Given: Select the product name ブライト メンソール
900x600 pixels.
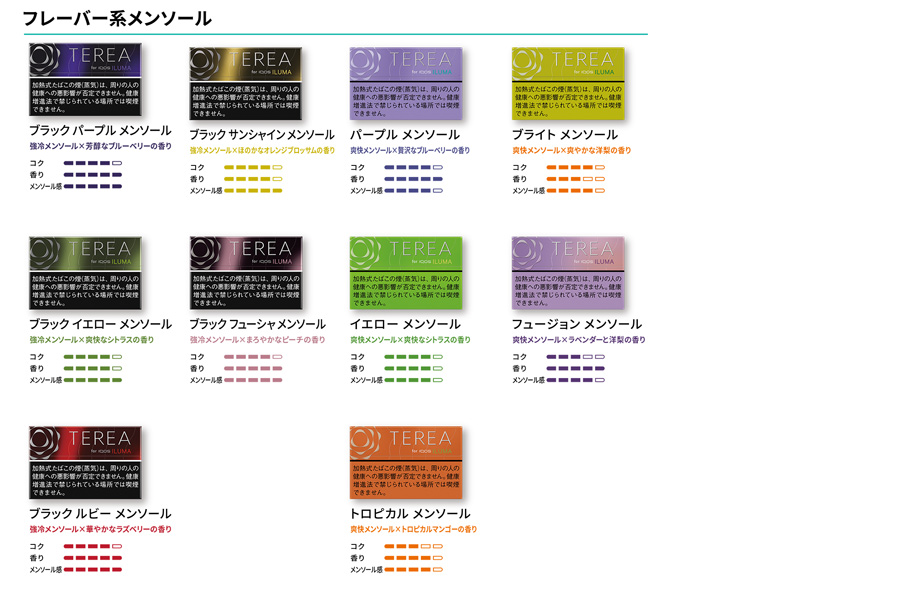Looking at the screenshot, I should [x=565, y=134].
